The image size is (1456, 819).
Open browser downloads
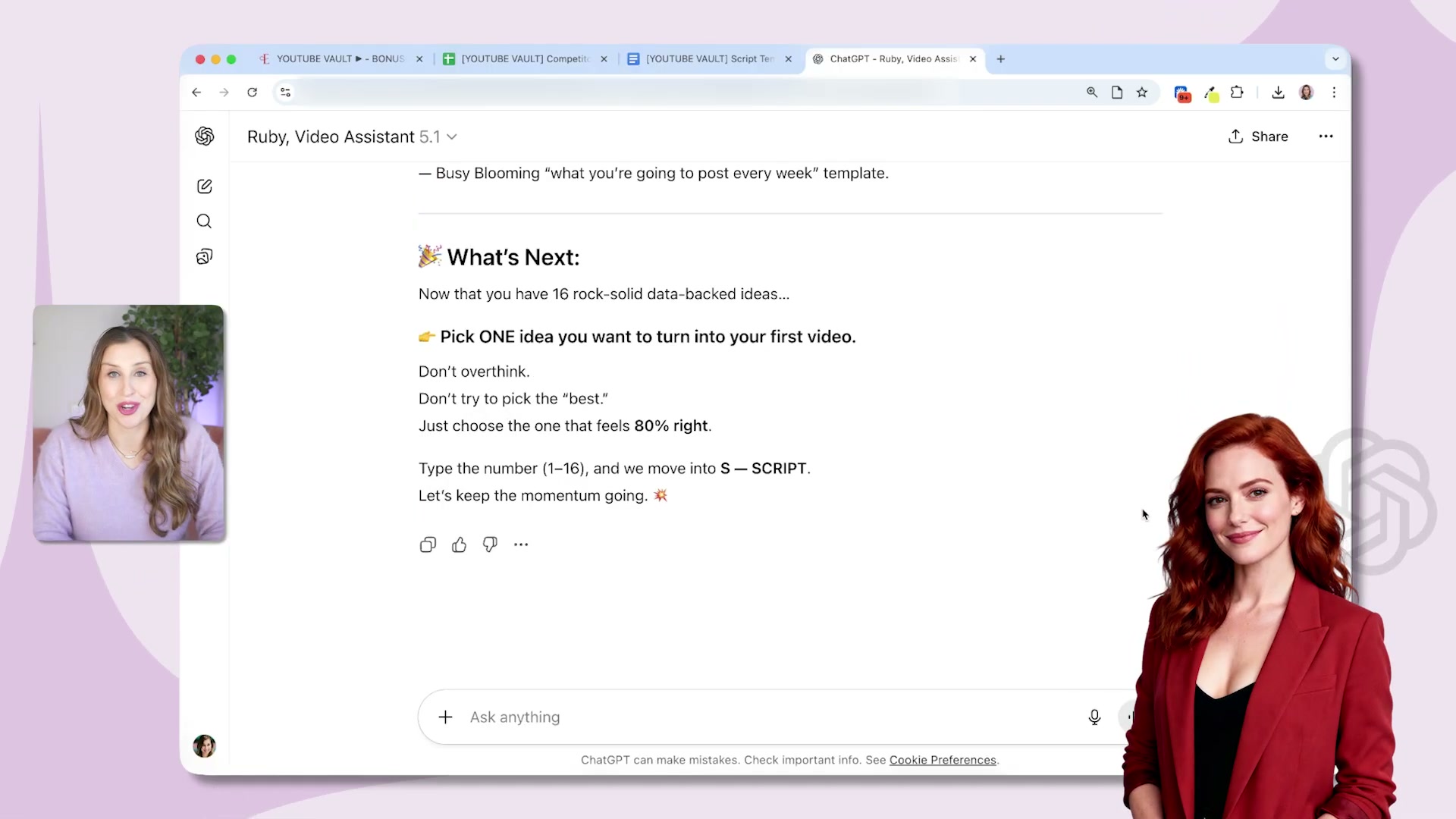1278,92
